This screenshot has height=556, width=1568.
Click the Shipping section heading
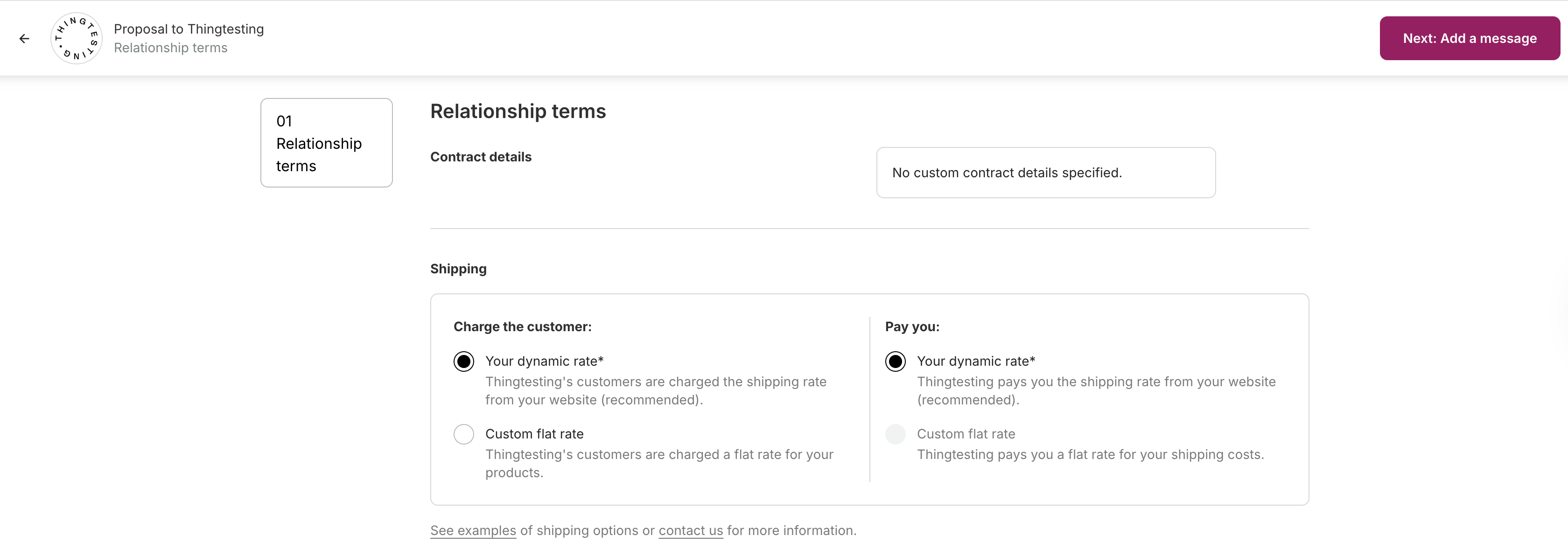click(458, 269)
